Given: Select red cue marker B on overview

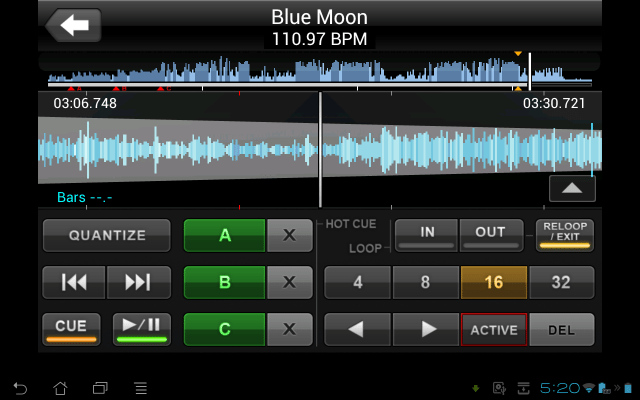Looking at the screenshot, I should (x=116, y=88).
